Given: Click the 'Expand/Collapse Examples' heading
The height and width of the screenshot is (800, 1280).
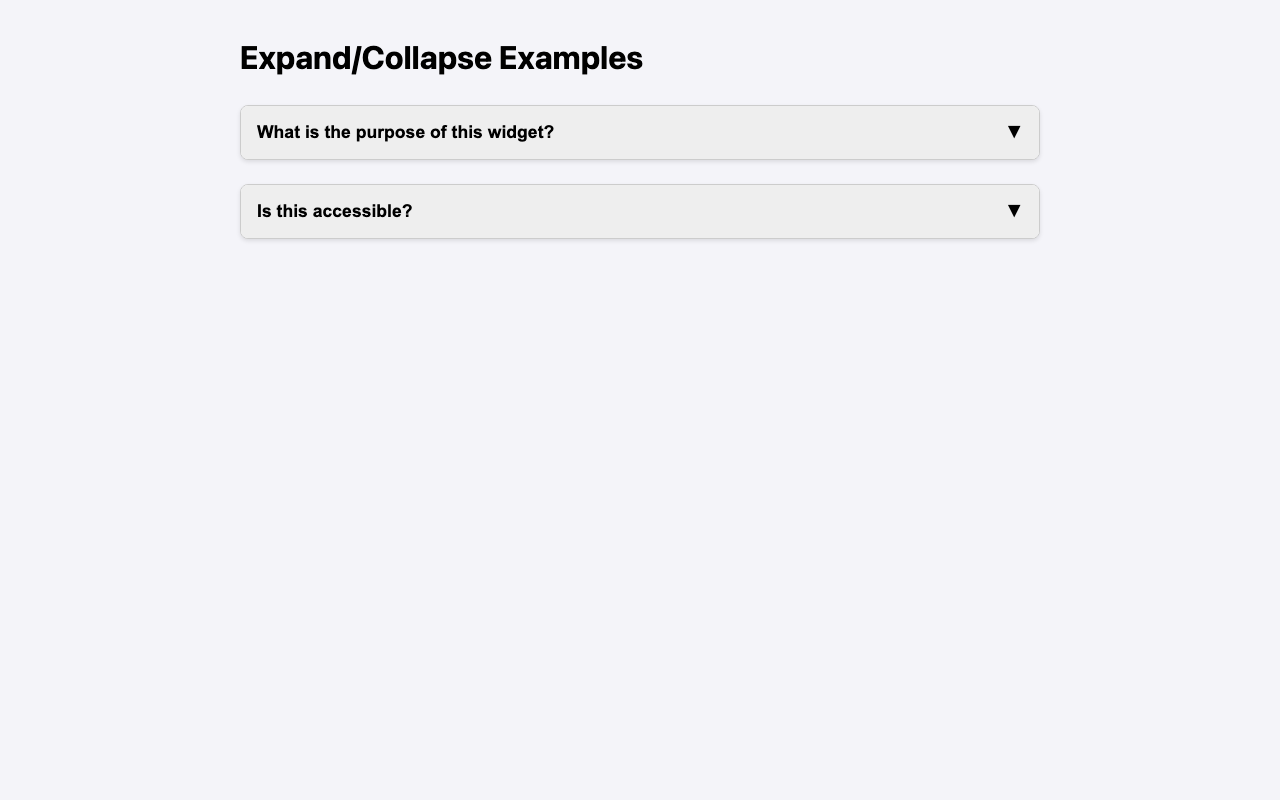Looking at the screenshot, I should (441, 58).
